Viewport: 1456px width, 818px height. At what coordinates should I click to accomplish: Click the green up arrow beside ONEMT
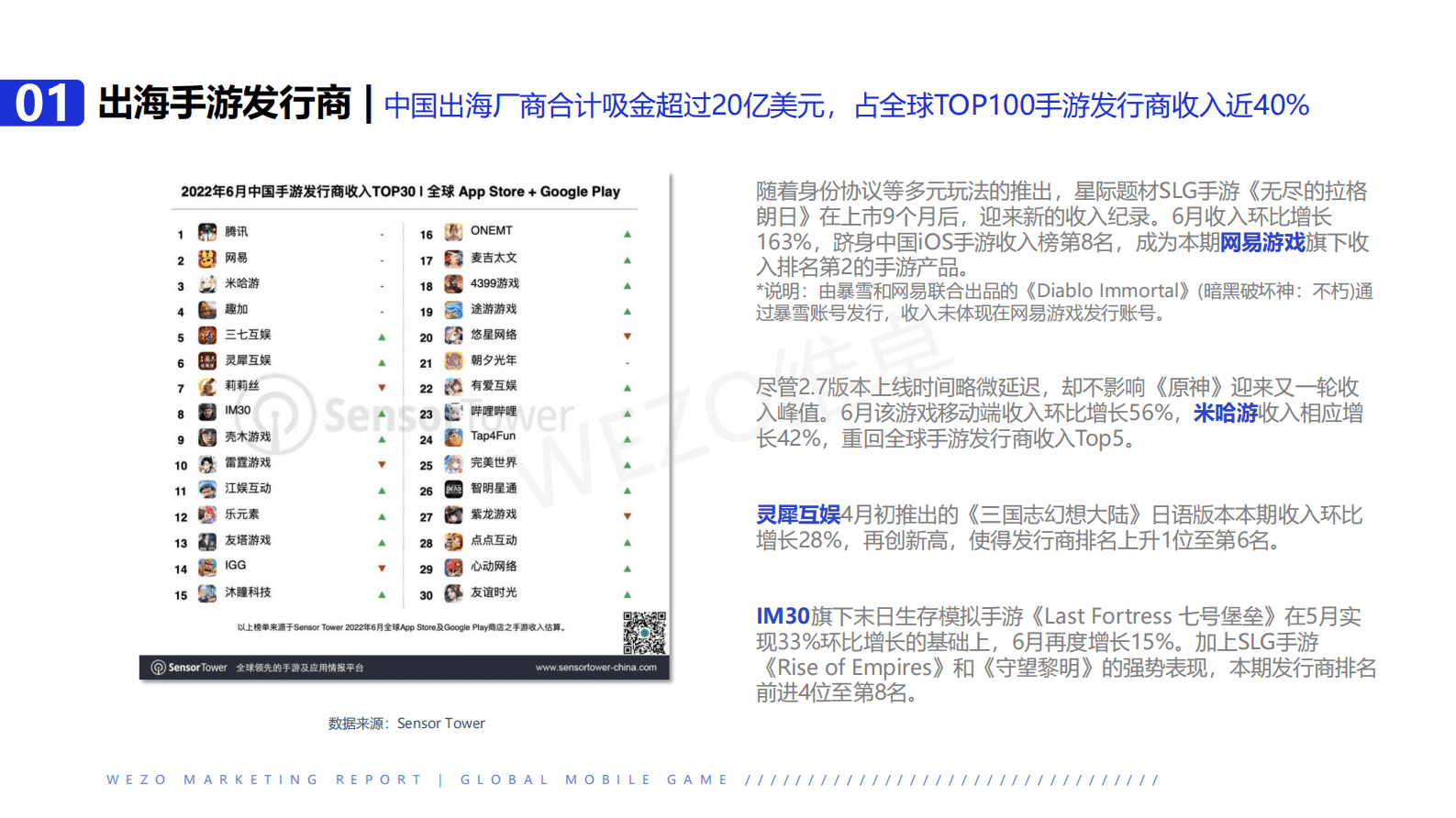[628, 234]
